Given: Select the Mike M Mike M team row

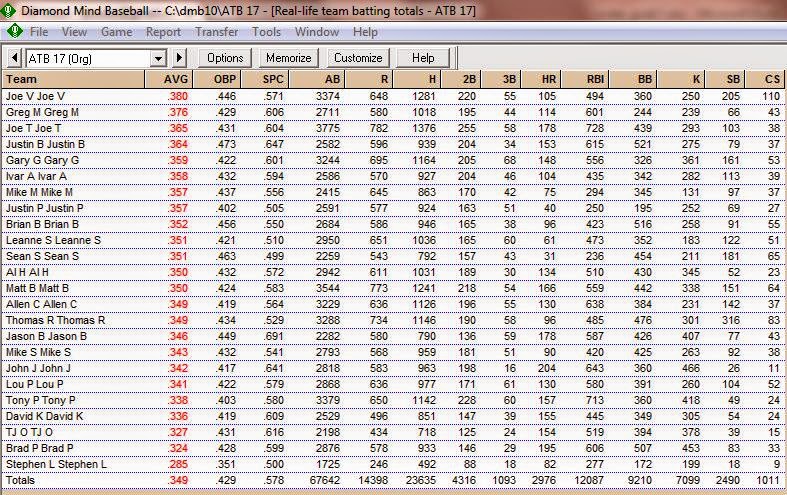Looking at the screenshot, I should pos(394,192).
